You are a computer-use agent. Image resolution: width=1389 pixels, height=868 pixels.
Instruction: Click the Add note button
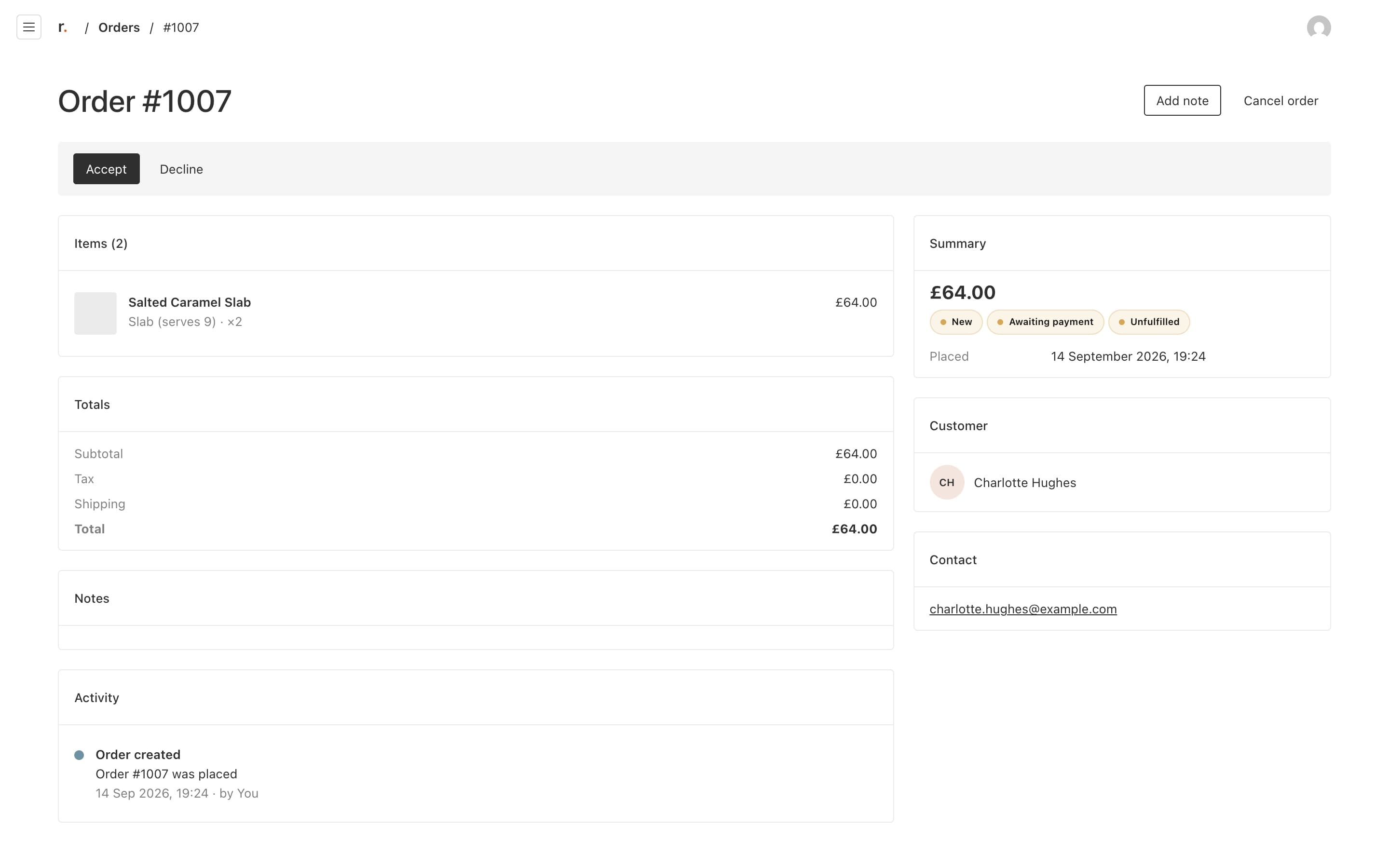point(1182,100)
